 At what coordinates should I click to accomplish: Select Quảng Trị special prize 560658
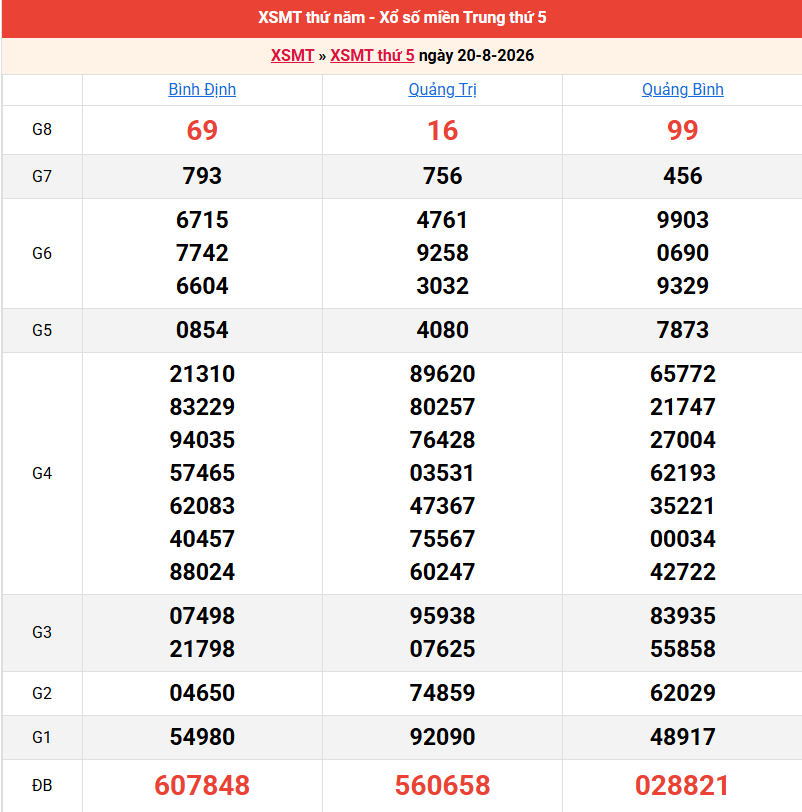[442, 785]
